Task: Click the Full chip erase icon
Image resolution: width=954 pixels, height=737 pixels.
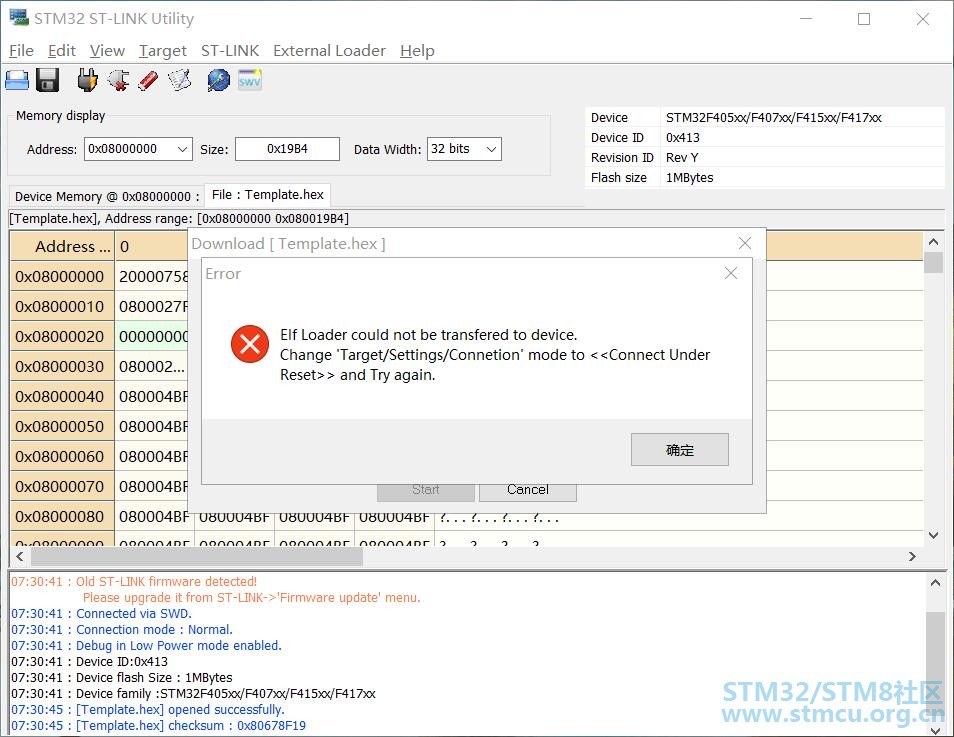Action: pyautogui.click(x=148, y=80)
